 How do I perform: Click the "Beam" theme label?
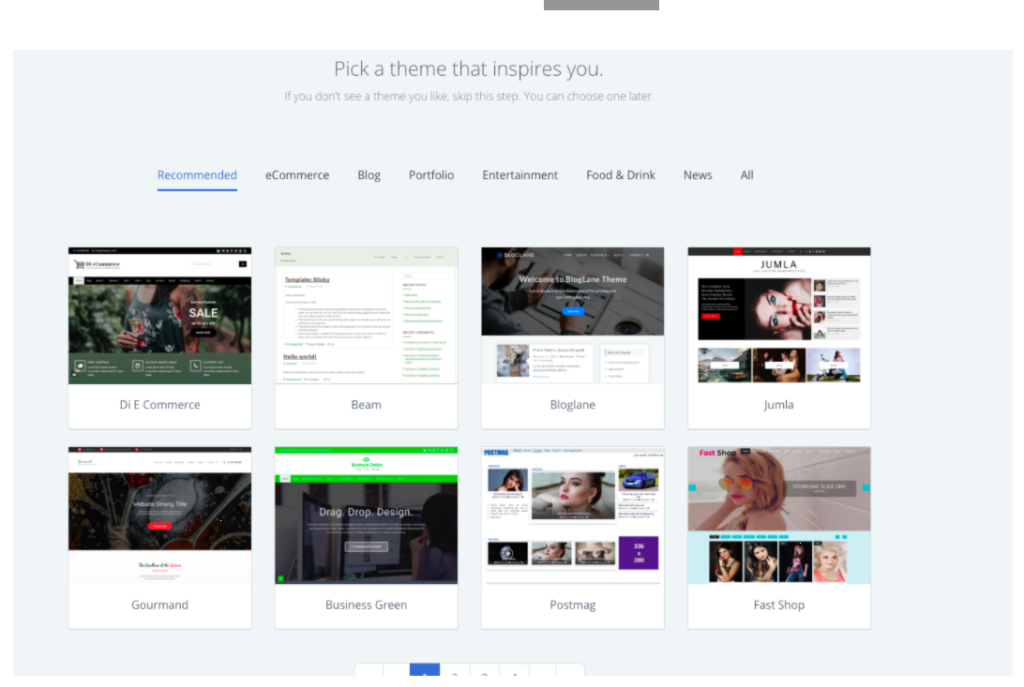(366, 405)
